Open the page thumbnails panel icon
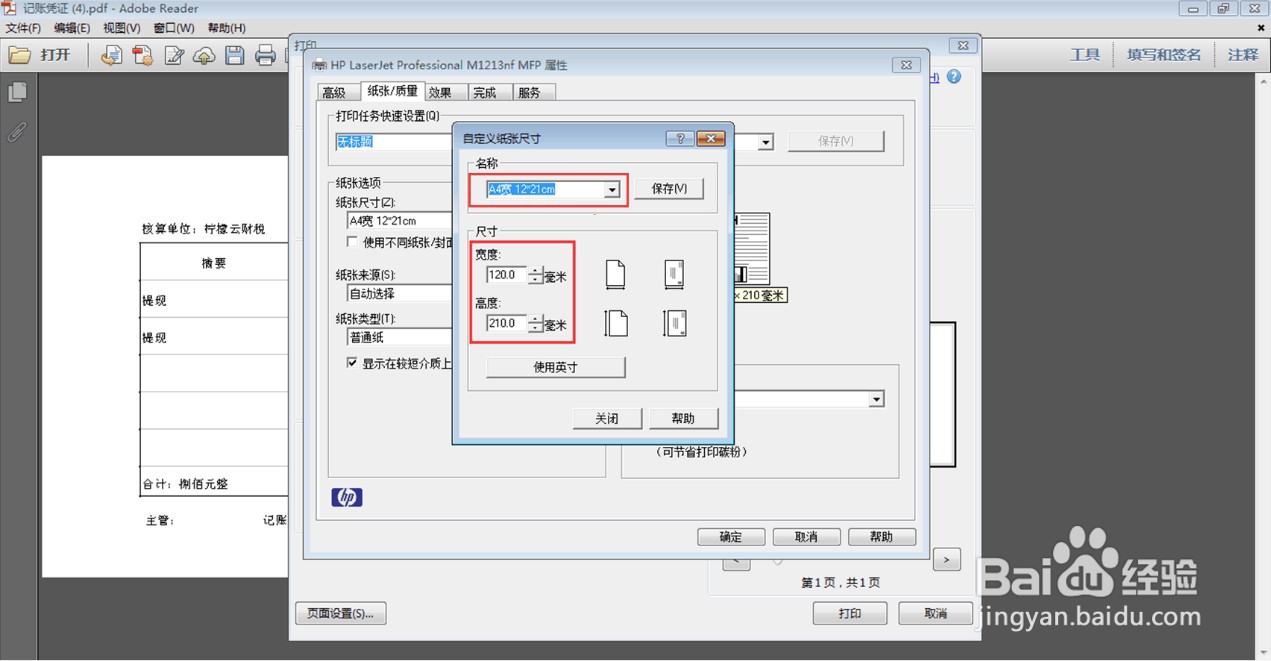Image resolution: width=1271 pixels, height=661 pixels. 17,93
